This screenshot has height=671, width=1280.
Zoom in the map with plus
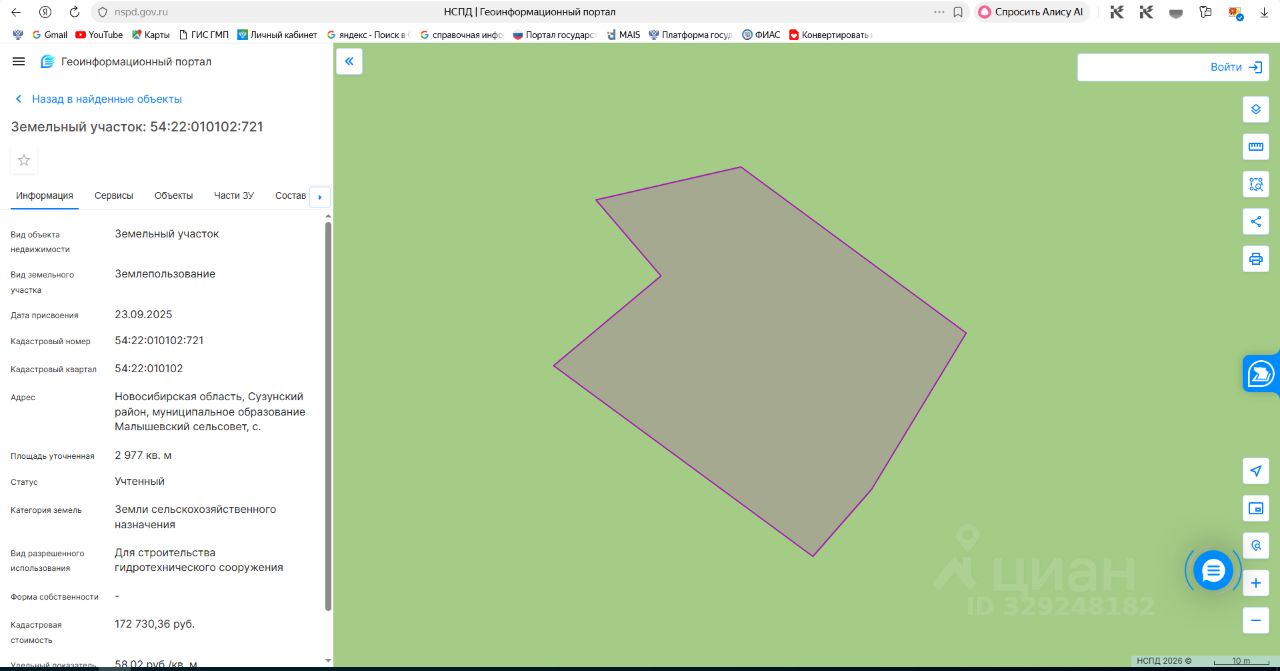(1256, 583)
